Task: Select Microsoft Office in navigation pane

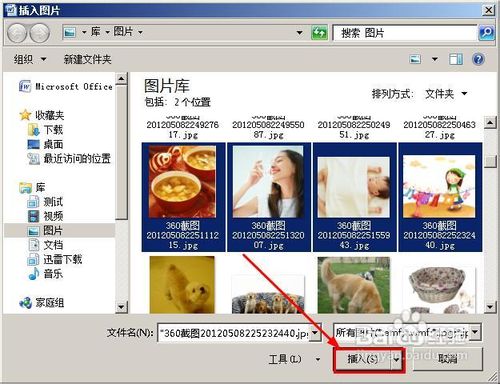Action: 66,87
